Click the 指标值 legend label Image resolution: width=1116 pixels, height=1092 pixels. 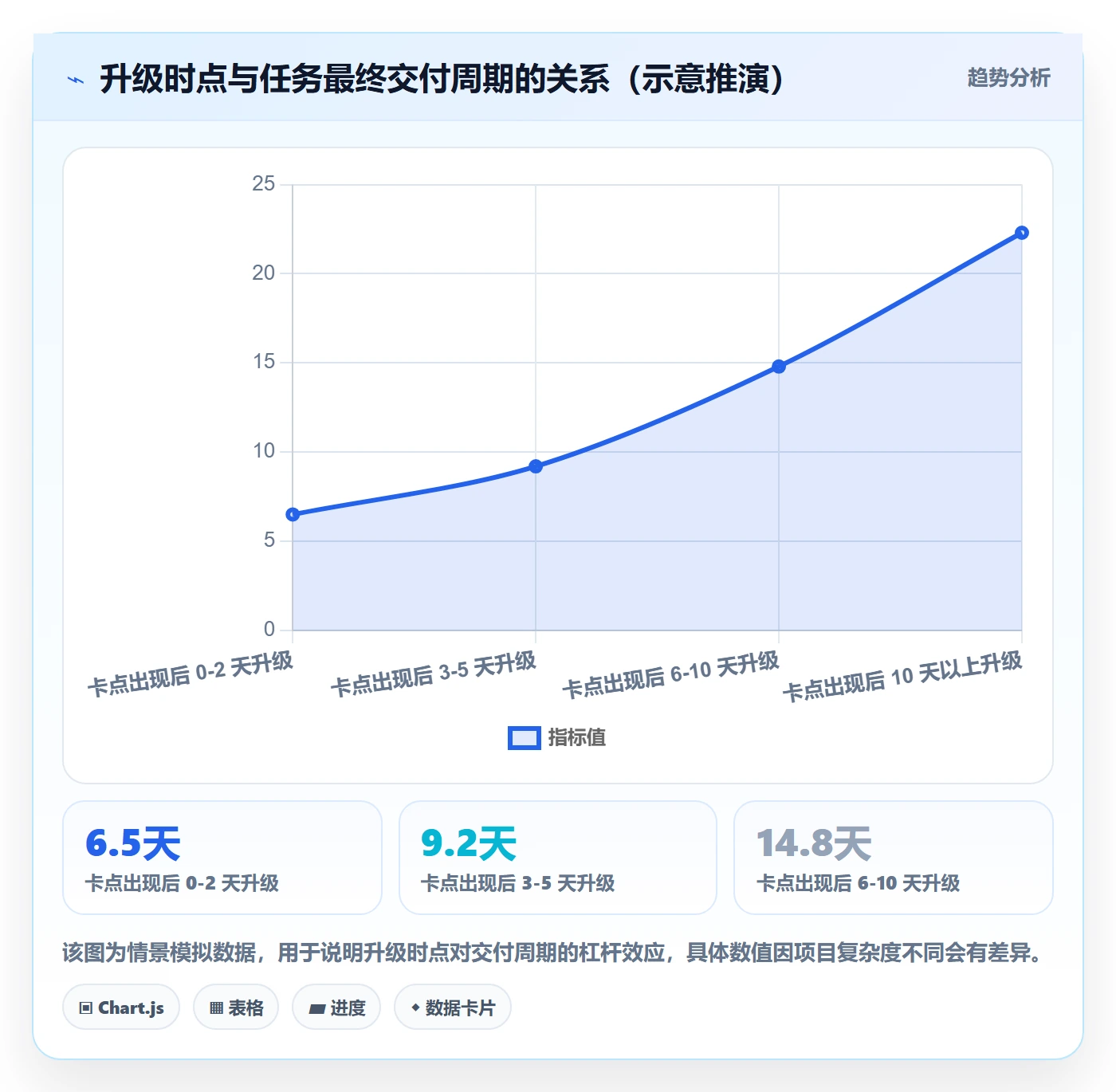pos(577,738)
